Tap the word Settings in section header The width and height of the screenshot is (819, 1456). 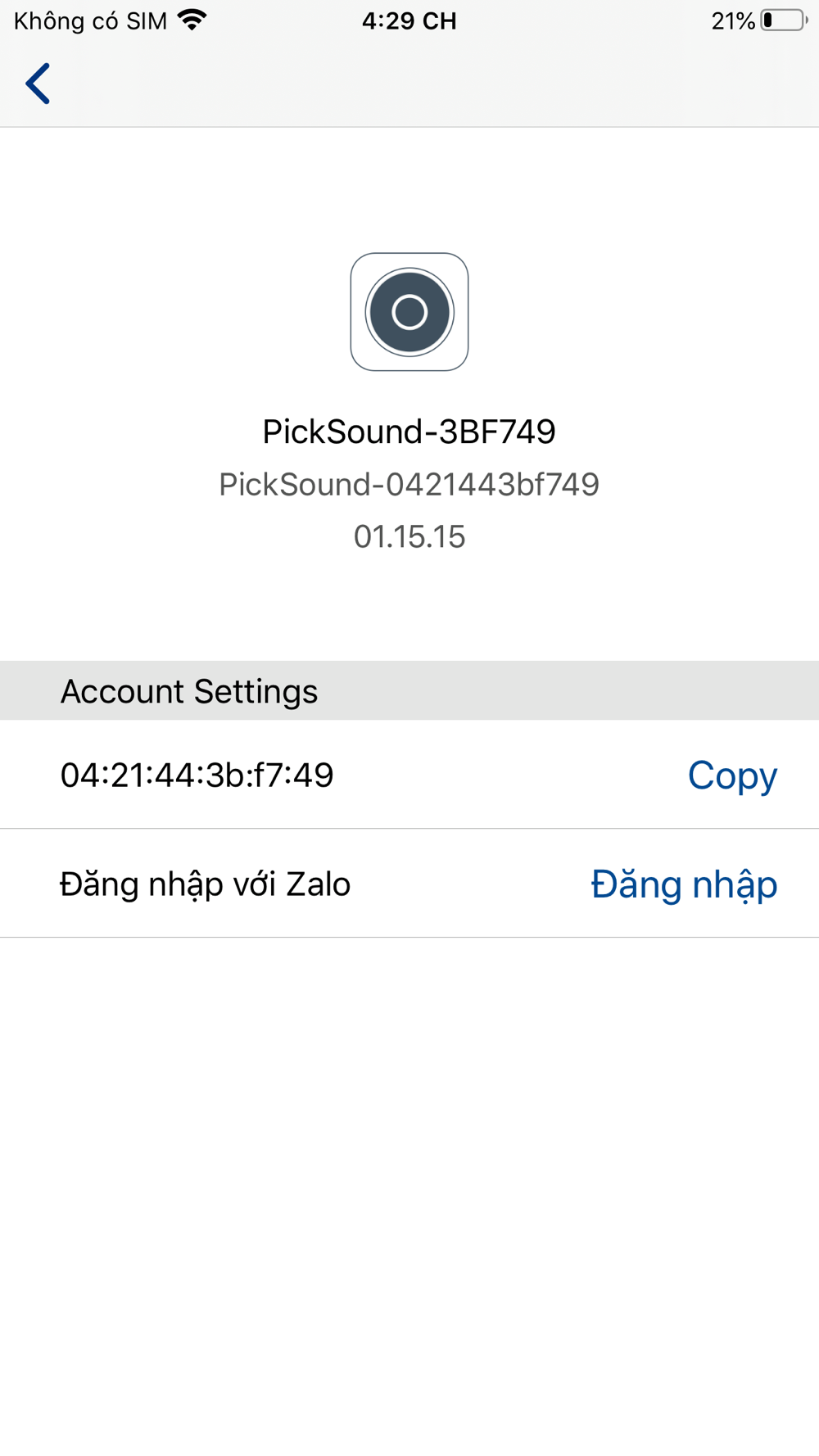(256, 692)
